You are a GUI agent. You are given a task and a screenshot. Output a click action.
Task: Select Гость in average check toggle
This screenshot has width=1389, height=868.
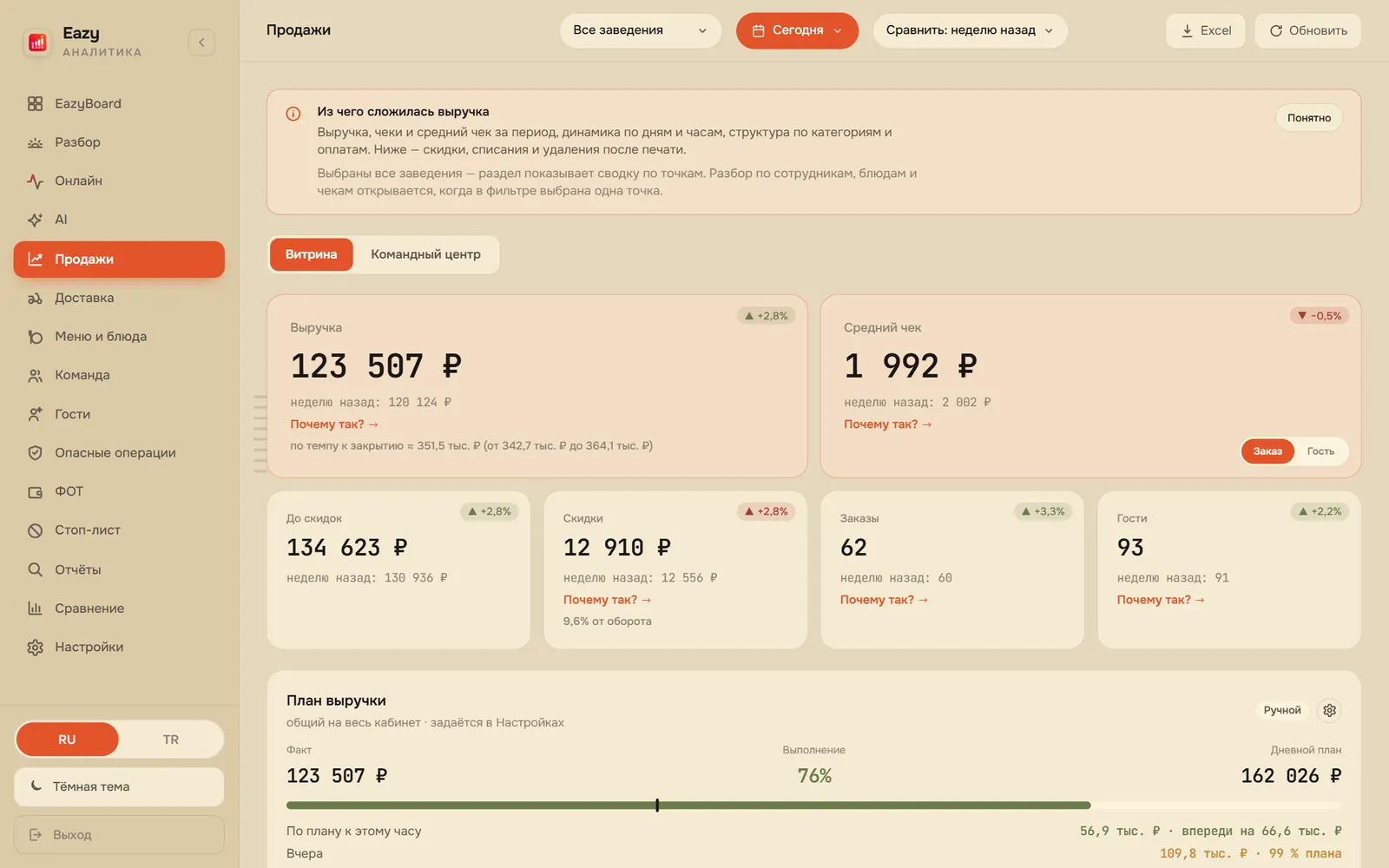coord(1320,451)
